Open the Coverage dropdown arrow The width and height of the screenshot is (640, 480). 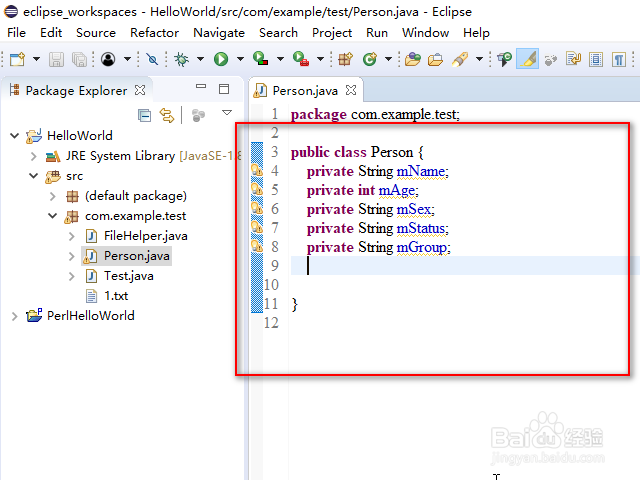point(280,59)
